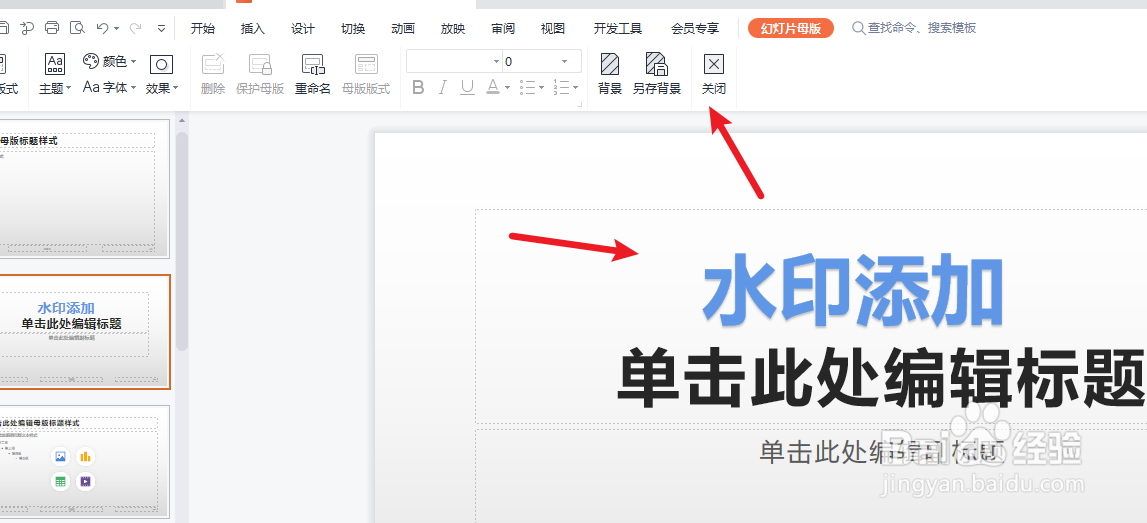The image size is (1147, 523).
Task: Open the 会员专享 tab
Action: pyautogui.click(x=695, y=29)
